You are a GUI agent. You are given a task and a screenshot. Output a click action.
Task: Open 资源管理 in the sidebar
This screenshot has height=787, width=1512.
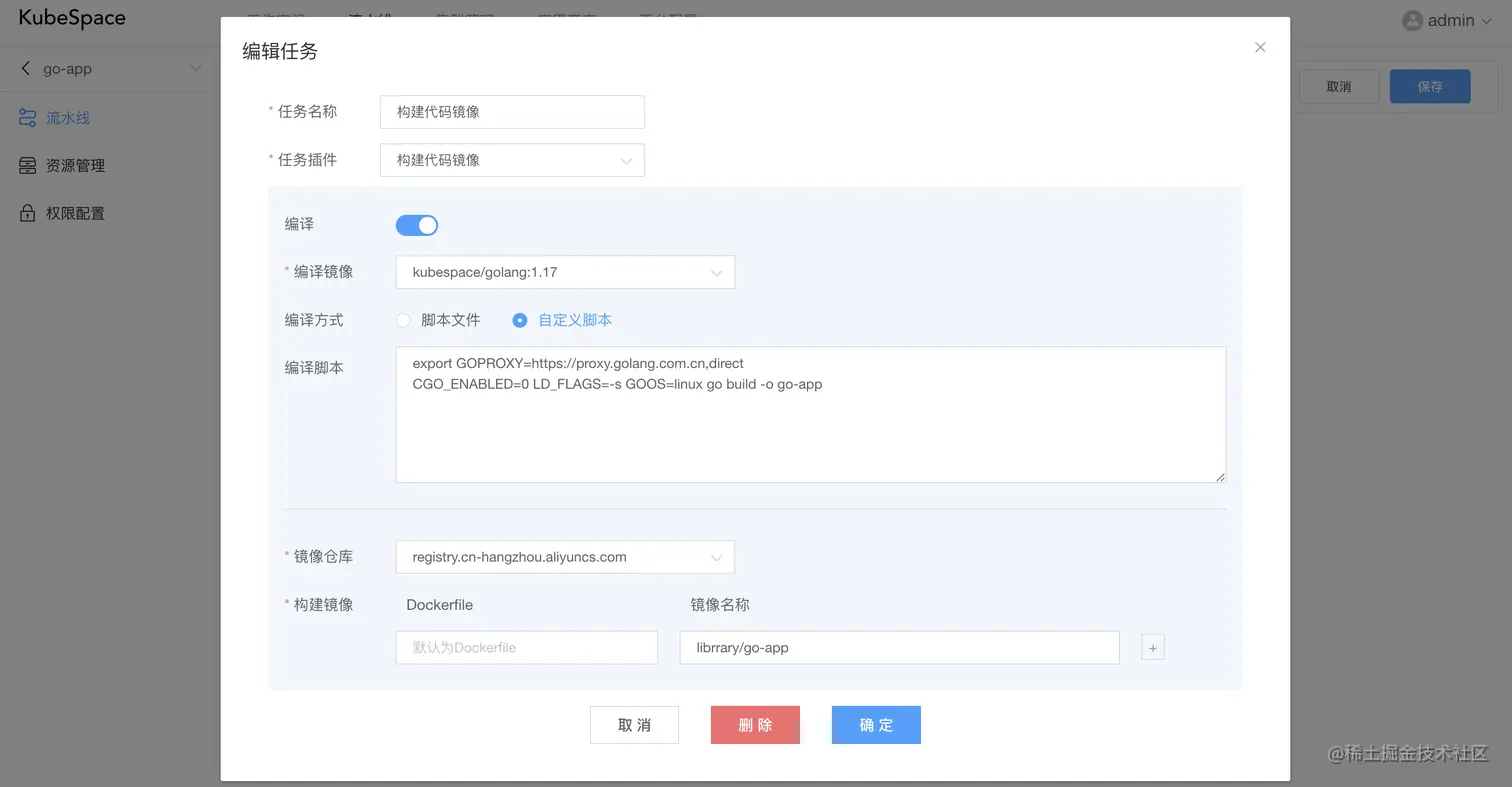click(75, 166)
